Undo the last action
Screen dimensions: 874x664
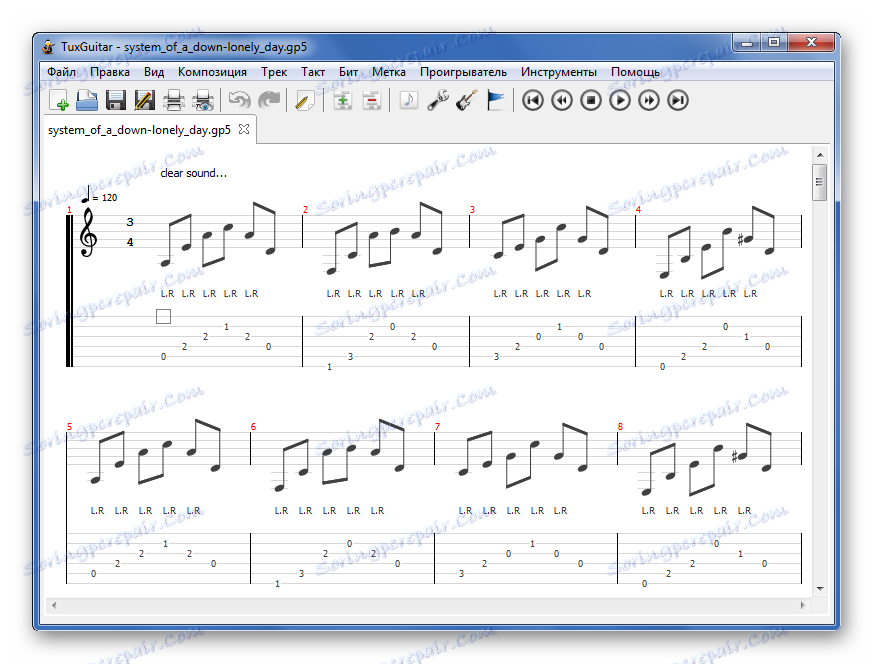(x=240, y=101)
